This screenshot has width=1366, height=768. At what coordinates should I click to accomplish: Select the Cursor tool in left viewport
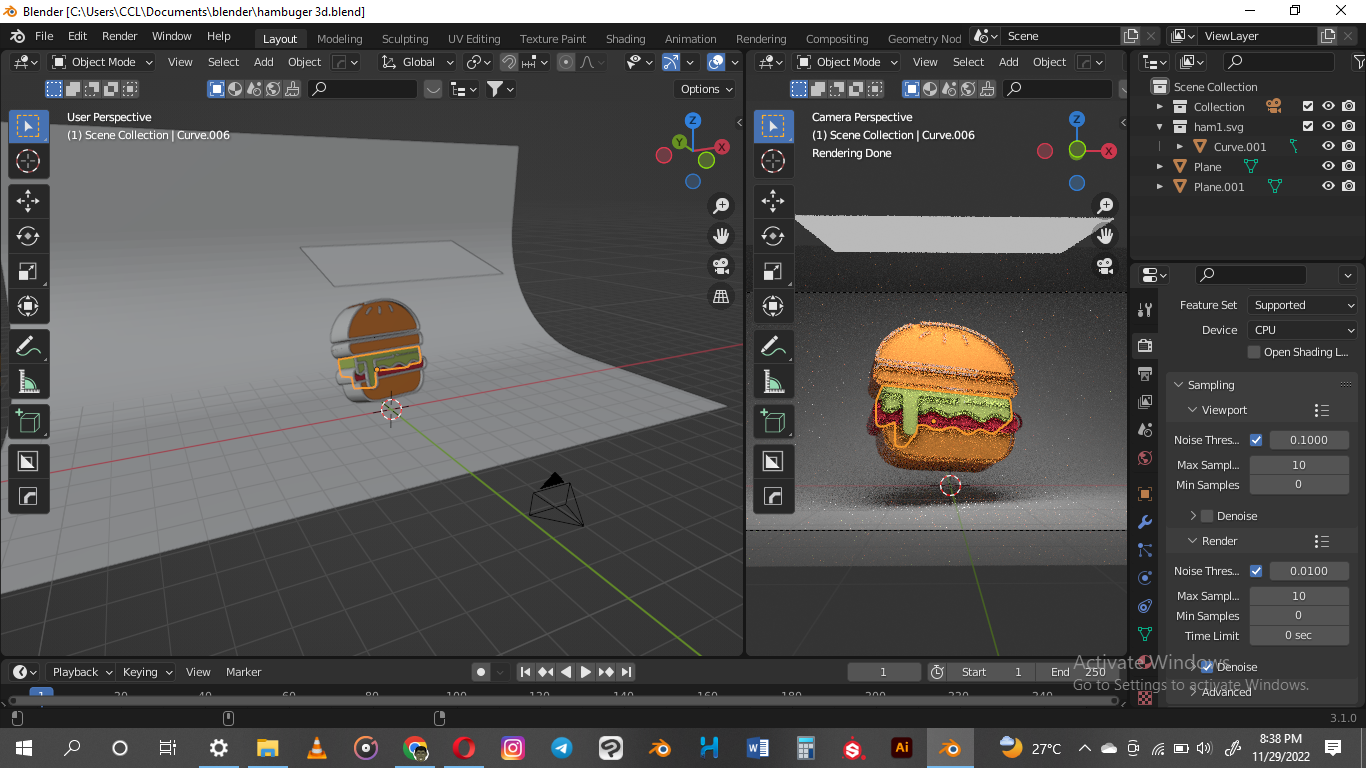tap(28, 161)
